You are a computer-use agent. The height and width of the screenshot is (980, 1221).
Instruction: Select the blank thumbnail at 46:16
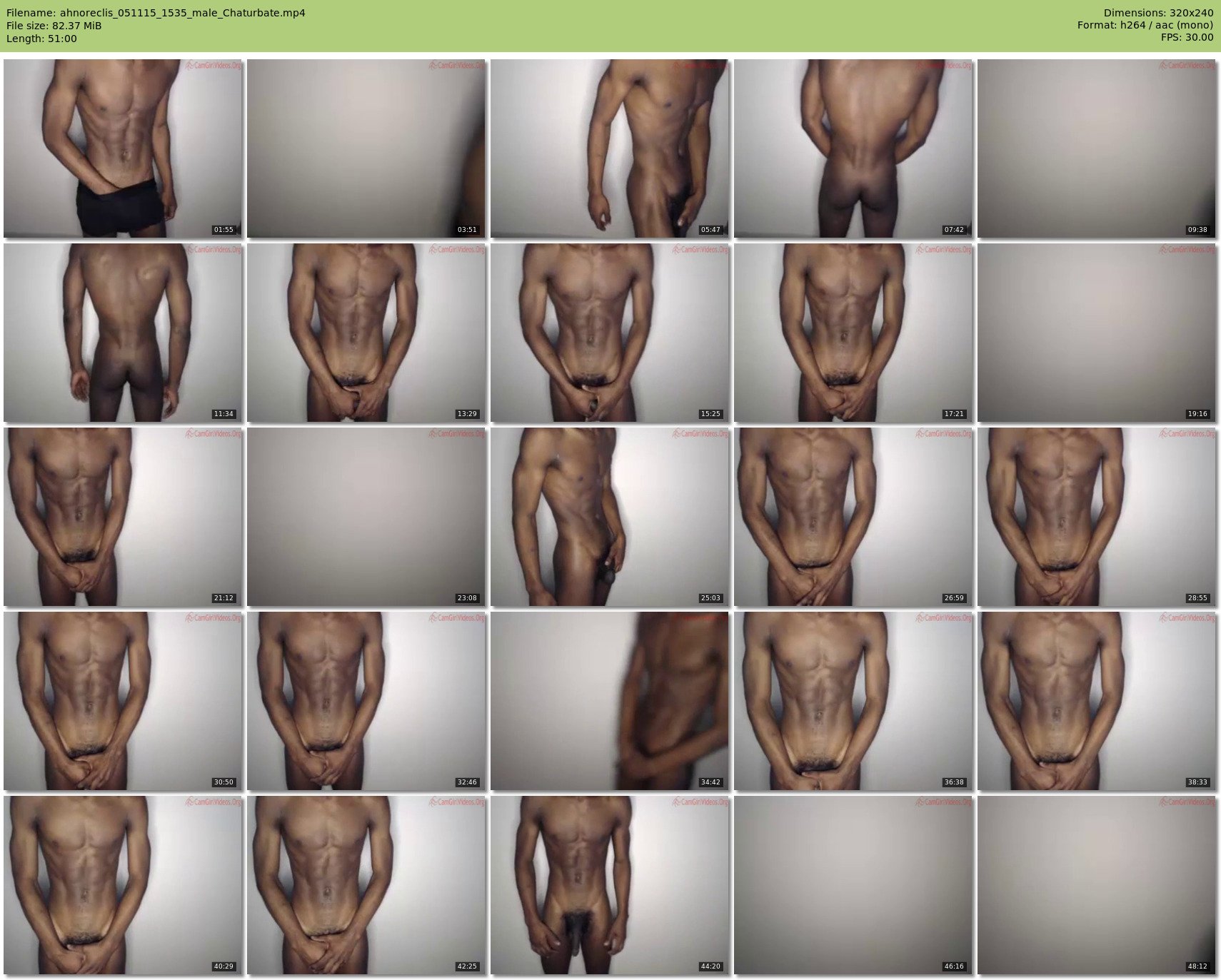[853, 885]
